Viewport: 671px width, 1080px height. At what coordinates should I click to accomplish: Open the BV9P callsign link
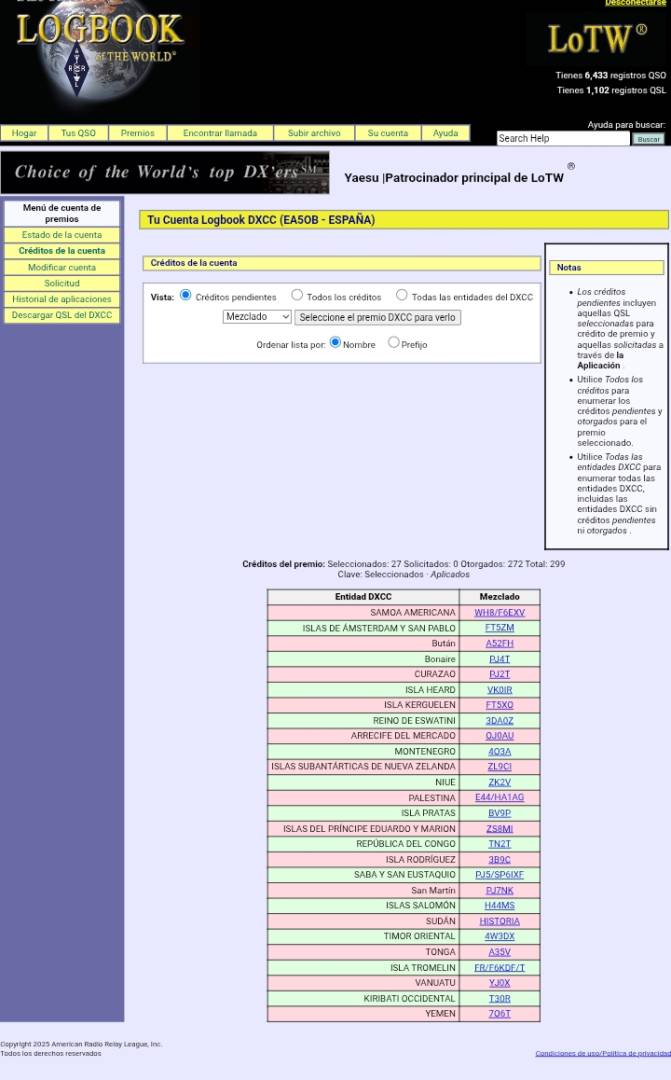coord(499,813)
